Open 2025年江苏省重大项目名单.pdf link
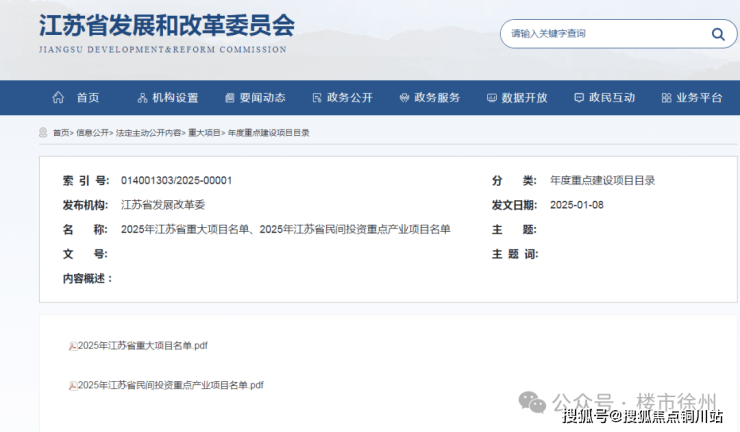This screenshot has height=432, width=740. point(143,346)
